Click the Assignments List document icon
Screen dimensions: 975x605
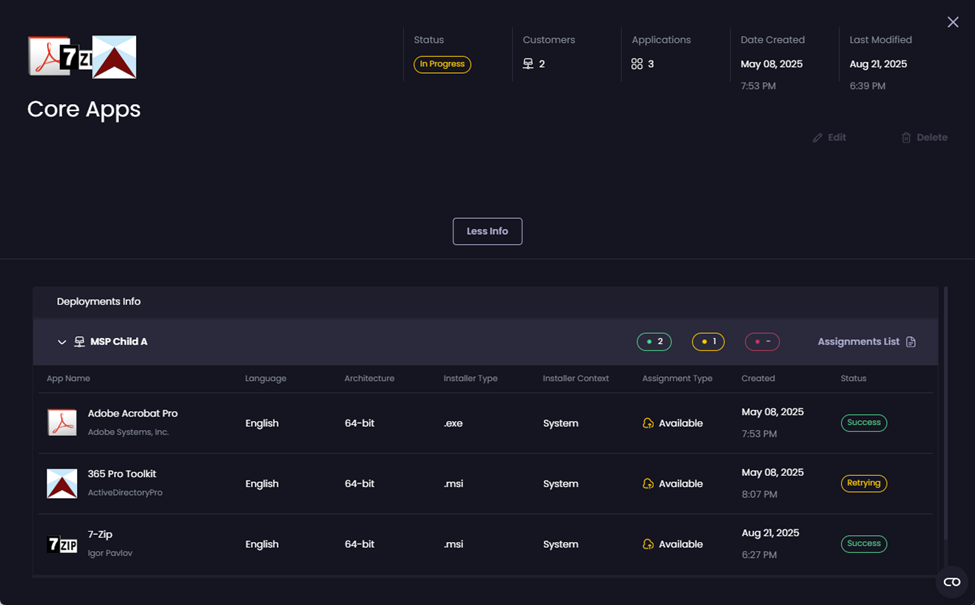[911, 342]
